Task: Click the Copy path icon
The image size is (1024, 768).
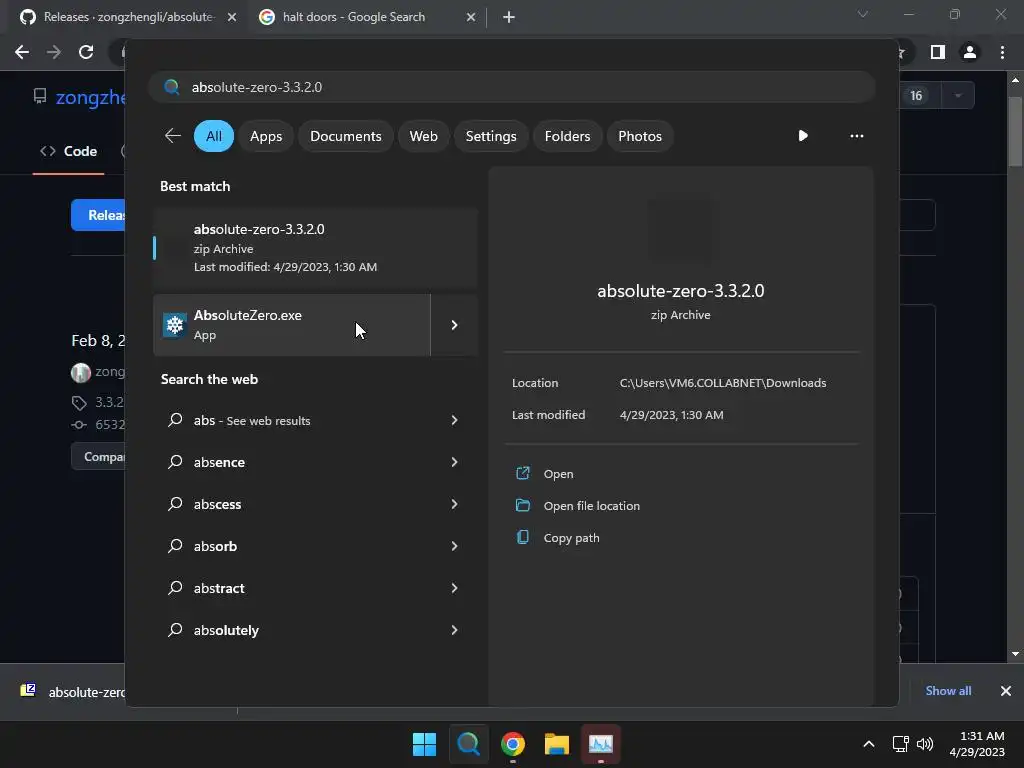Action: click(x=522, y=537)
